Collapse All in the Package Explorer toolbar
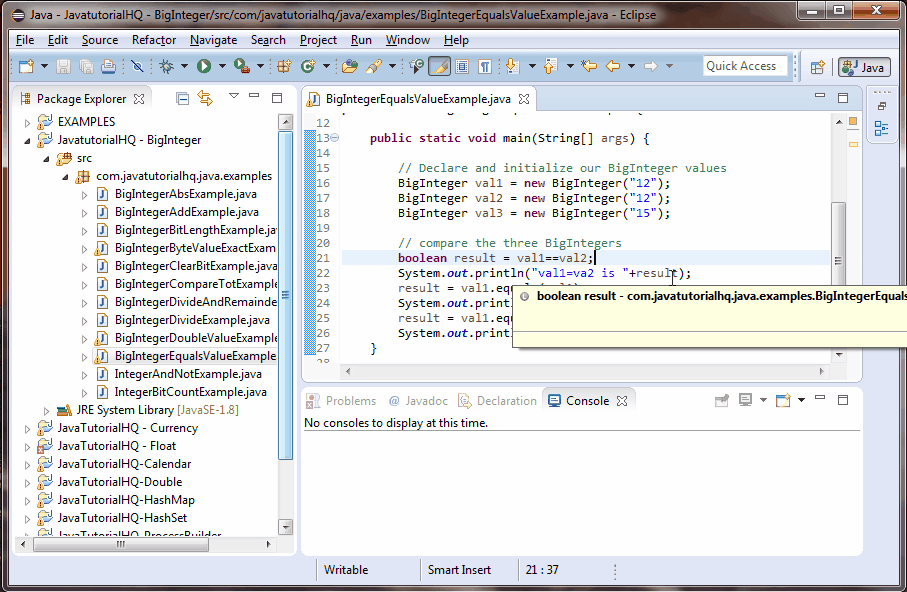907x592 pixels. 182,97
